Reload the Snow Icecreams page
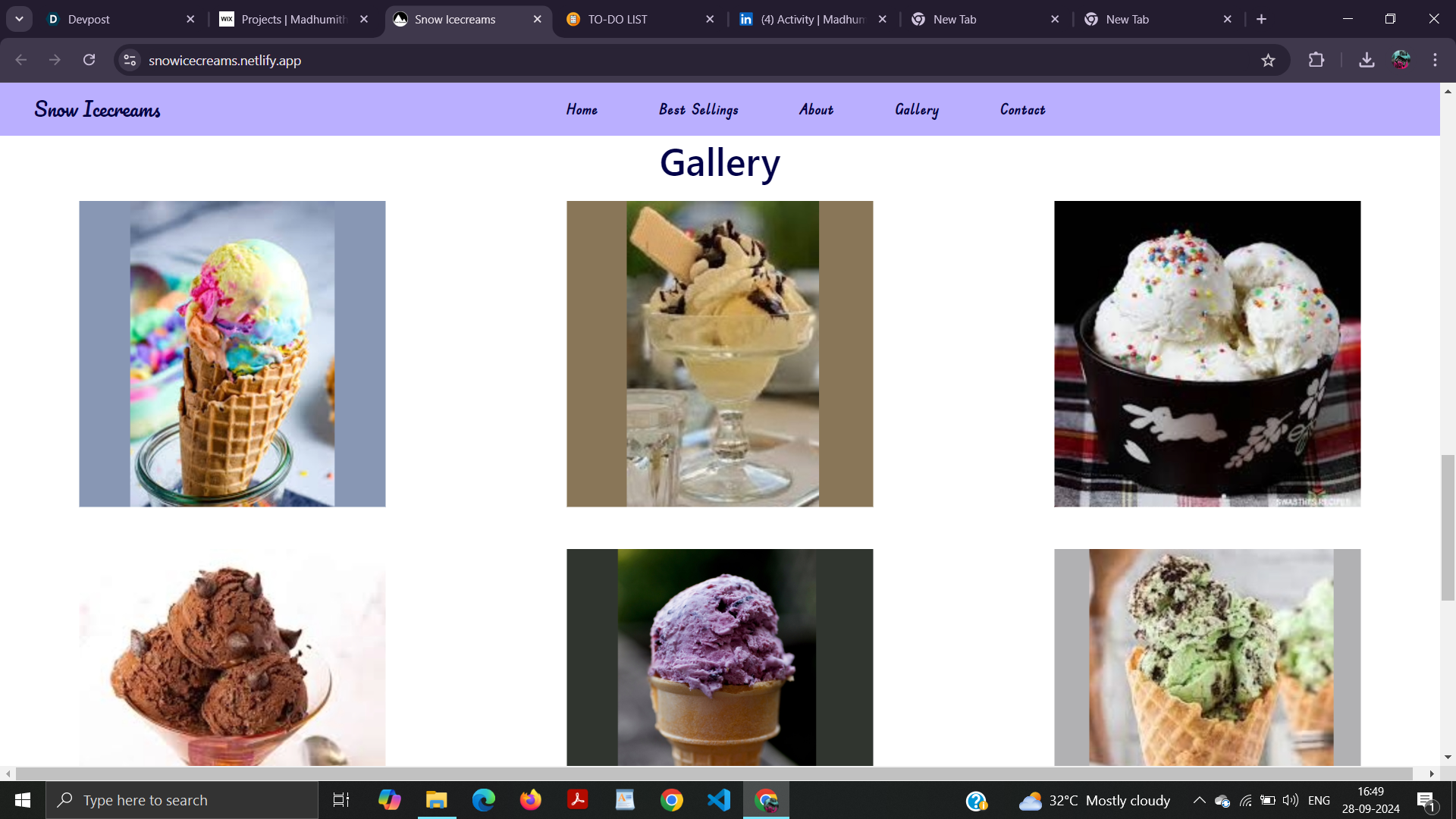Image resolution: width=1456 pixels, height=819 pixels. tap(89, 60)
